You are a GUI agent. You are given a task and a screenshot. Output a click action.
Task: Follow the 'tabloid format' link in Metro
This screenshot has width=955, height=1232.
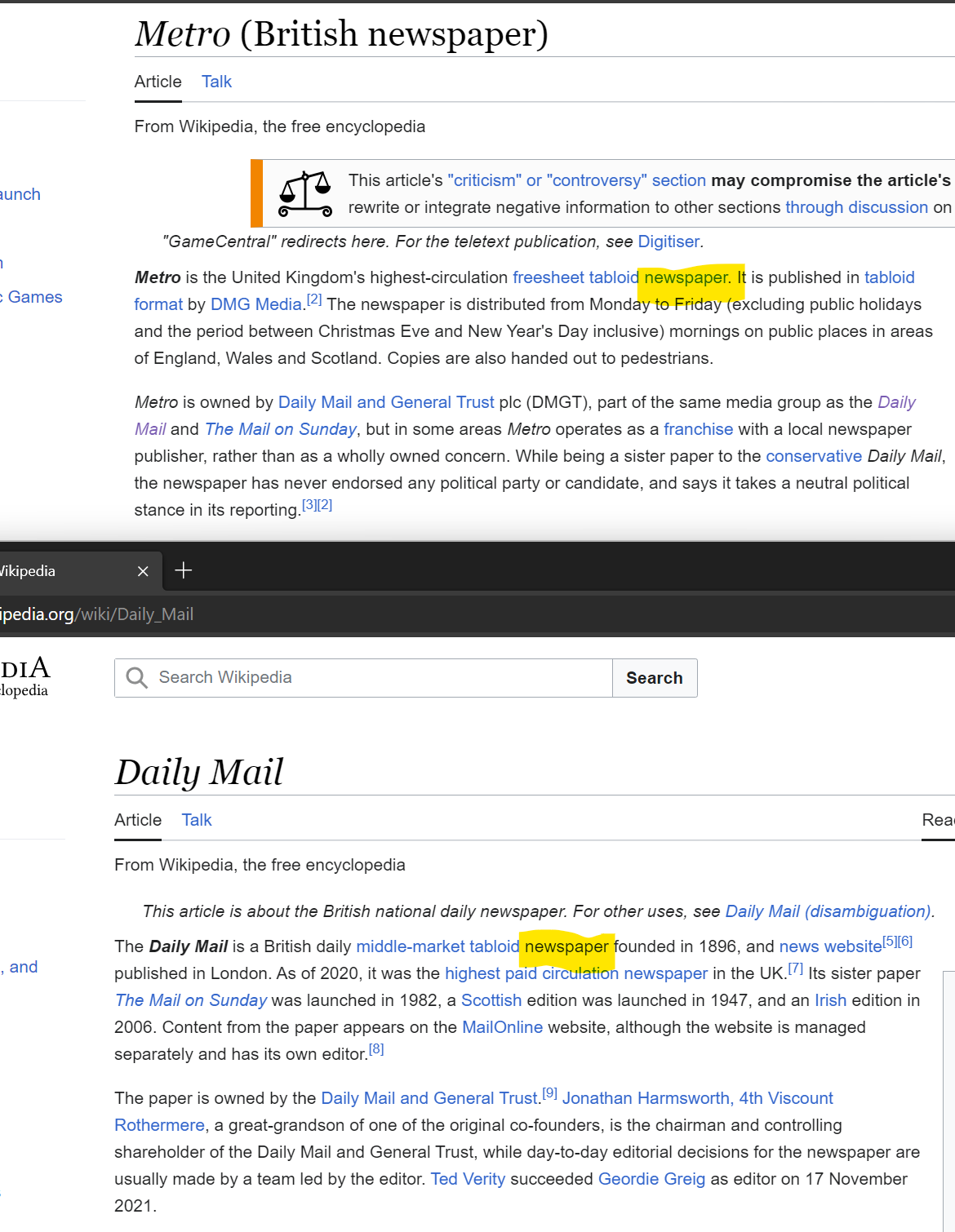point(889,277)
